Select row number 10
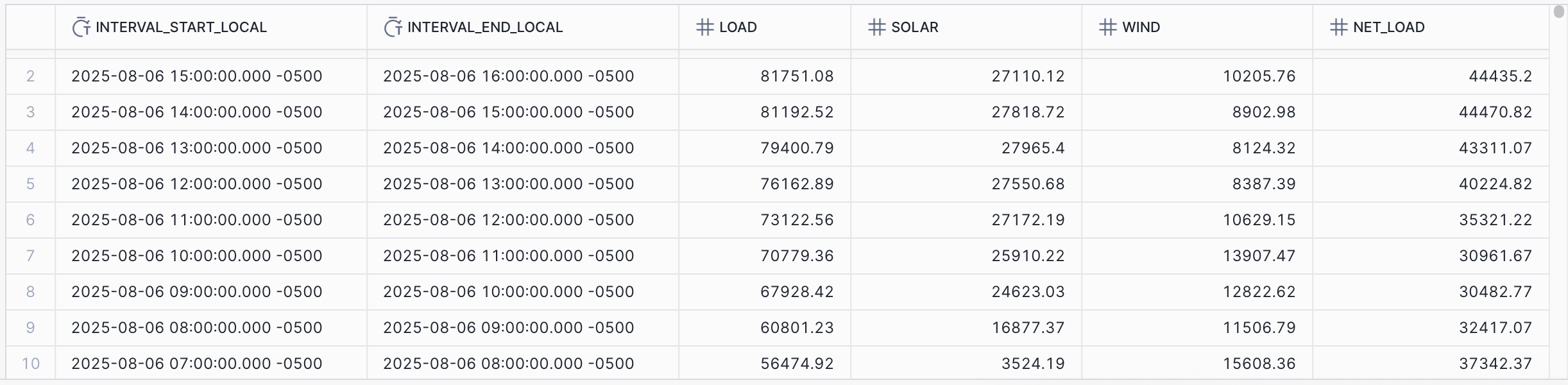 pos(30,364)
